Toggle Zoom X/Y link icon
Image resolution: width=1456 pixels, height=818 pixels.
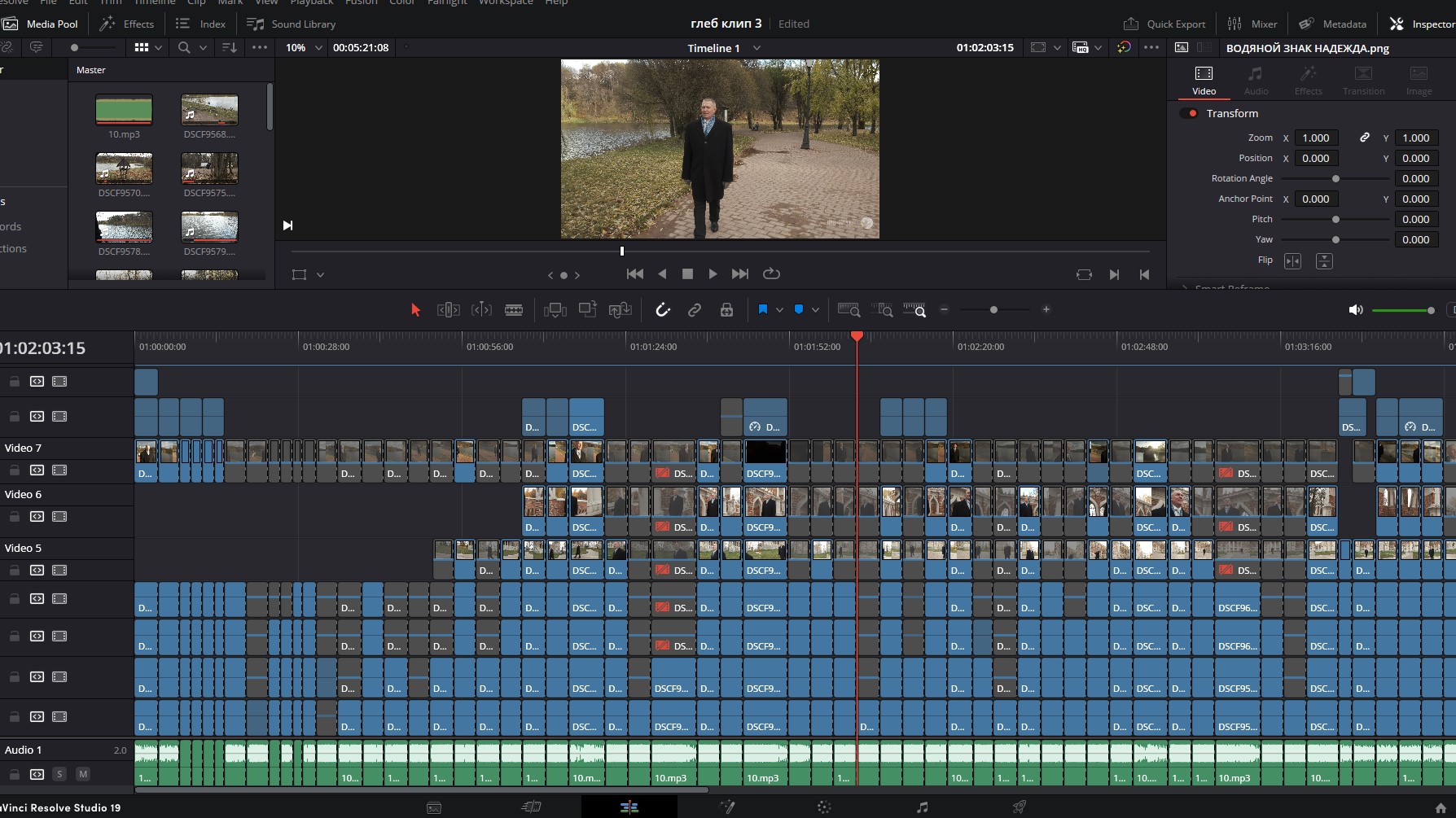point(1364,138)
